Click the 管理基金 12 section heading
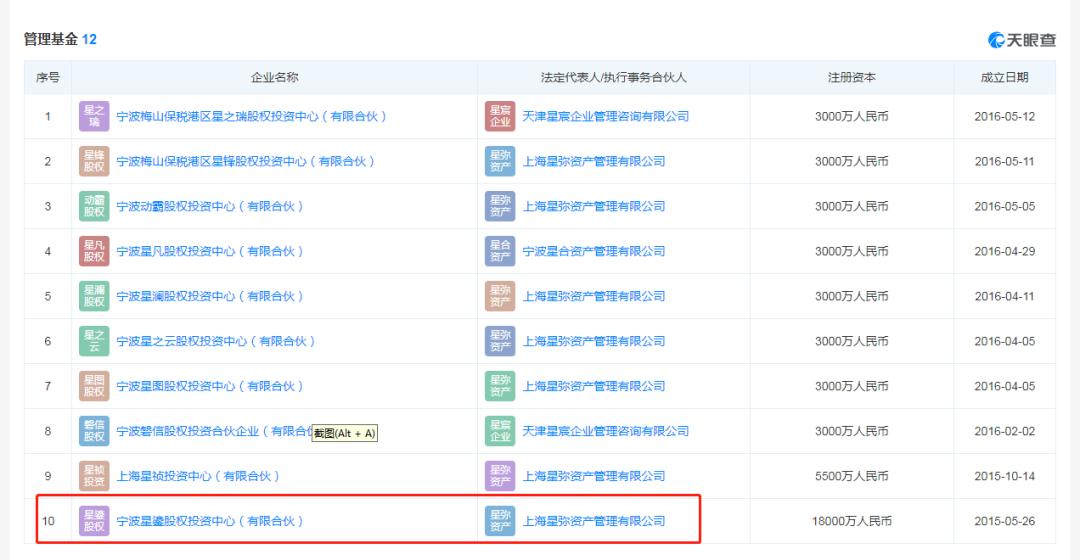Screen dimensions: 1080x560 pos(60,39)
